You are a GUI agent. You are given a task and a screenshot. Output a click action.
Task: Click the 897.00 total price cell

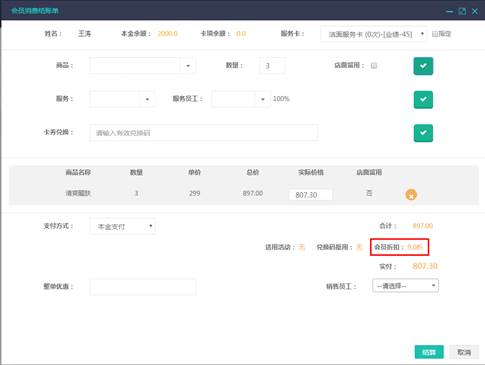click(253, 193)
